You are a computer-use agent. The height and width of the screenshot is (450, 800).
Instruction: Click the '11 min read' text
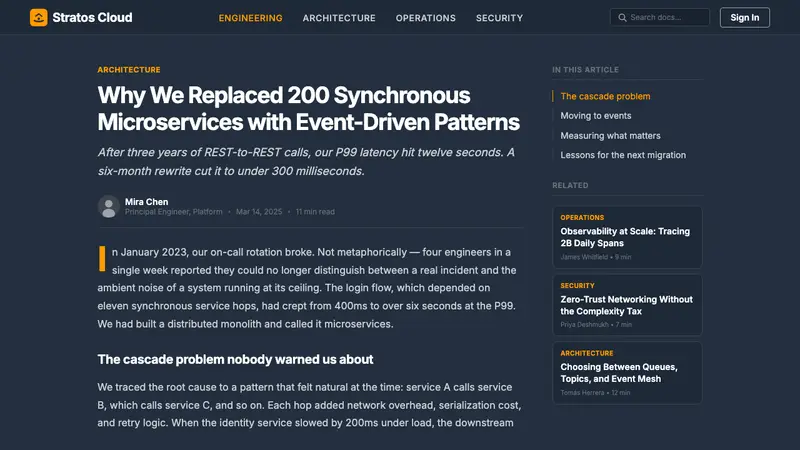(x=315, y=212)
